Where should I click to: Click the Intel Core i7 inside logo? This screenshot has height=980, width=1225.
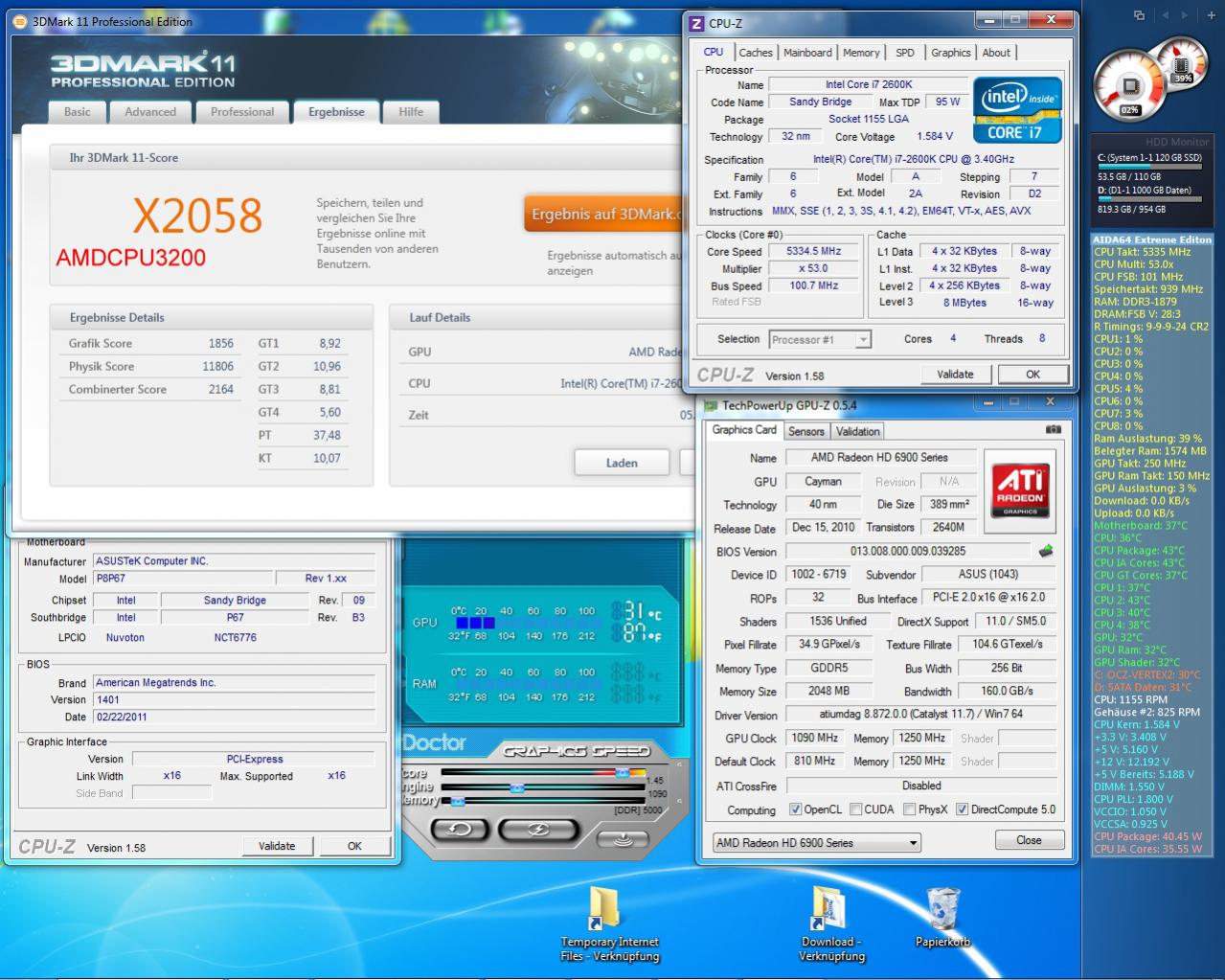click(x=1017, y=111)
